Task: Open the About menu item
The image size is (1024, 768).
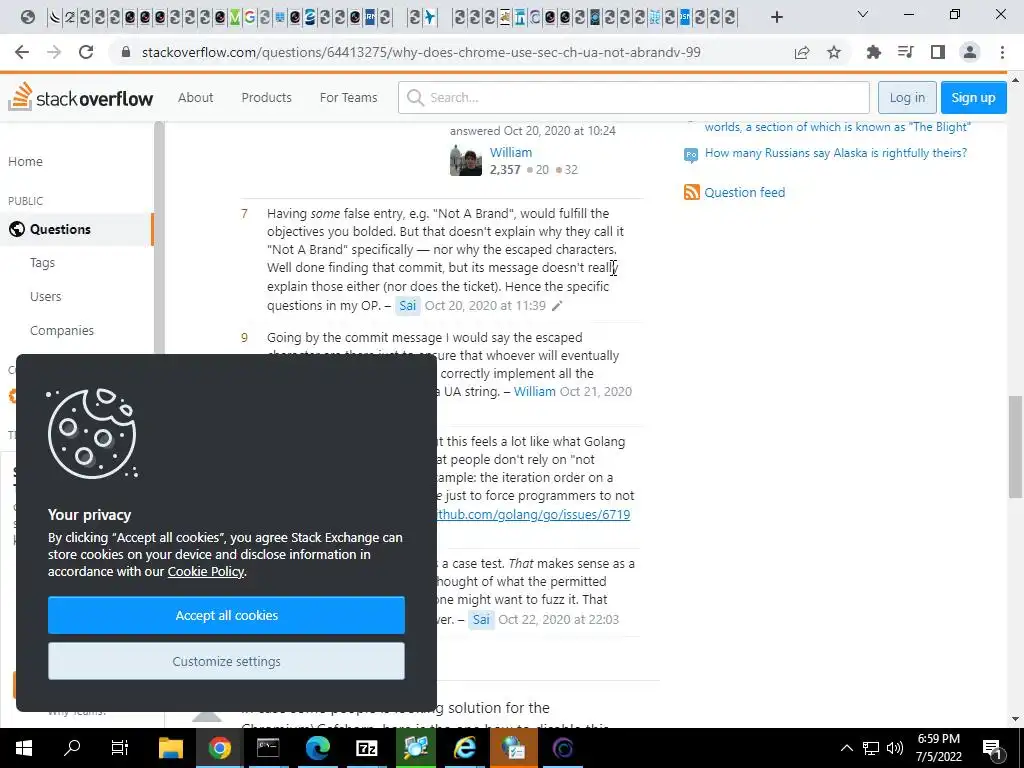Action: (x=195, y=97)
